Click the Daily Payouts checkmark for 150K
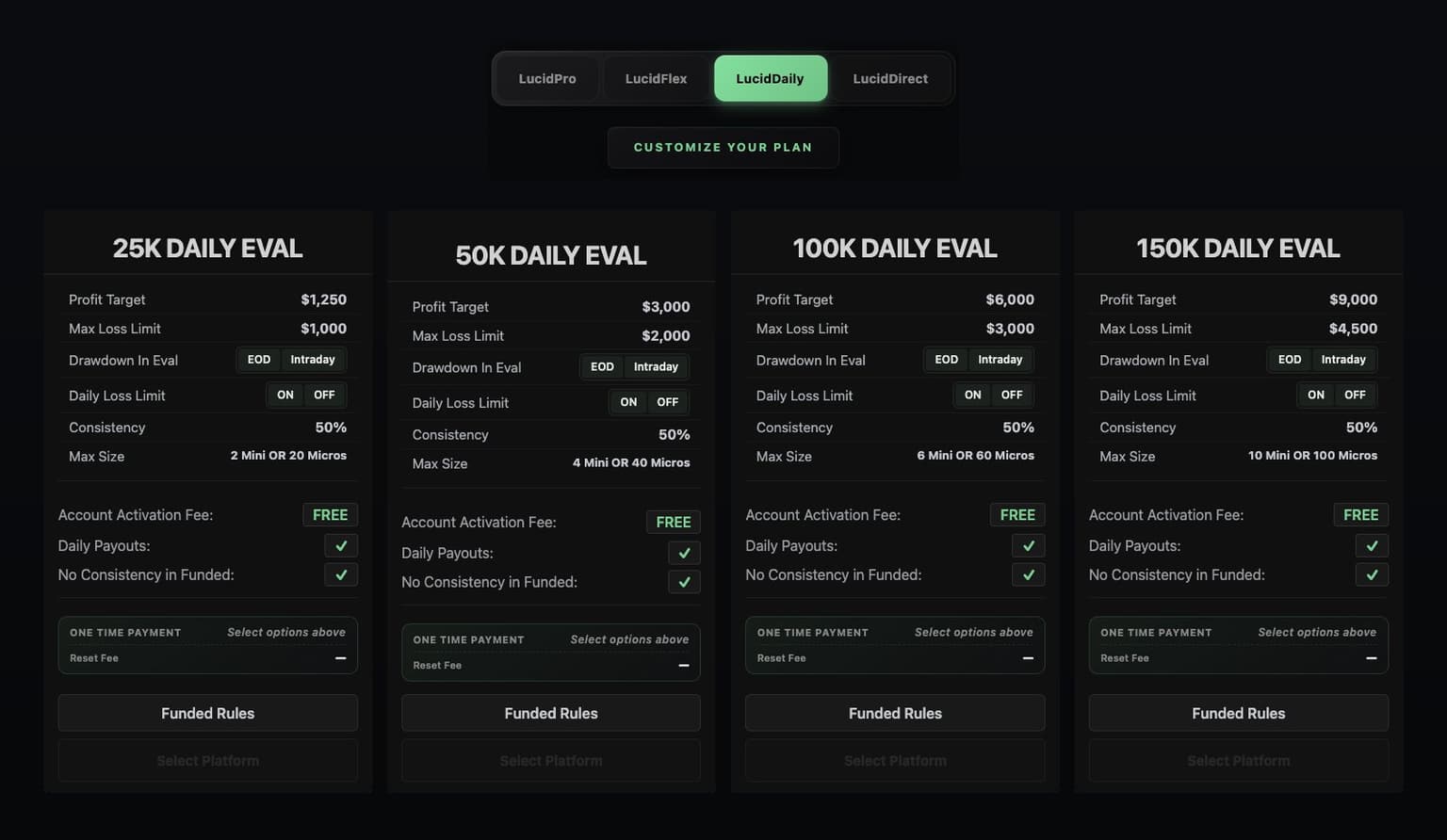This screenshot has width=1447, height=840. pyautogui.click(x=1372, y=545)
